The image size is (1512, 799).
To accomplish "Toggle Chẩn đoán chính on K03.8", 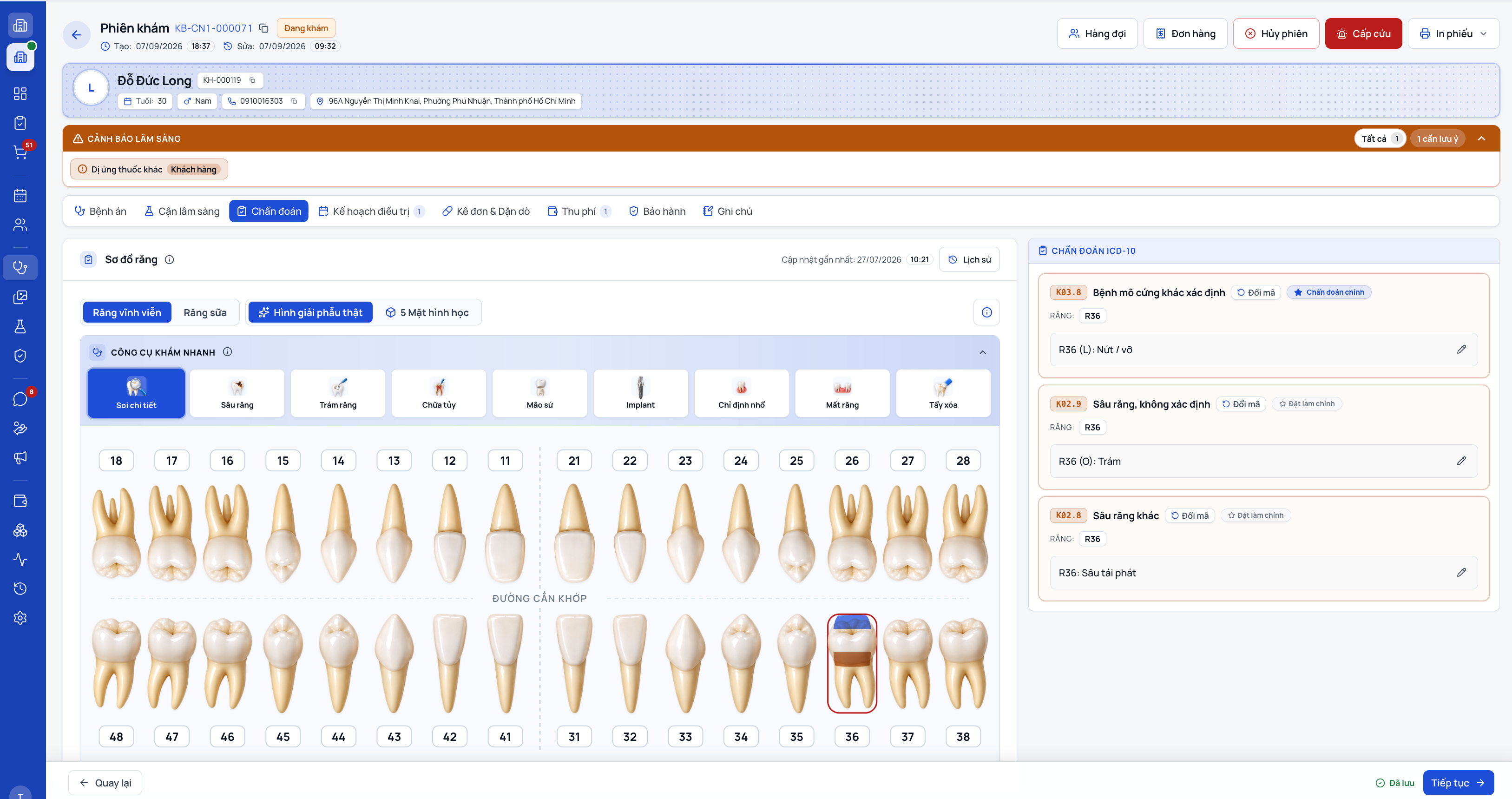I will (1329, 292).
